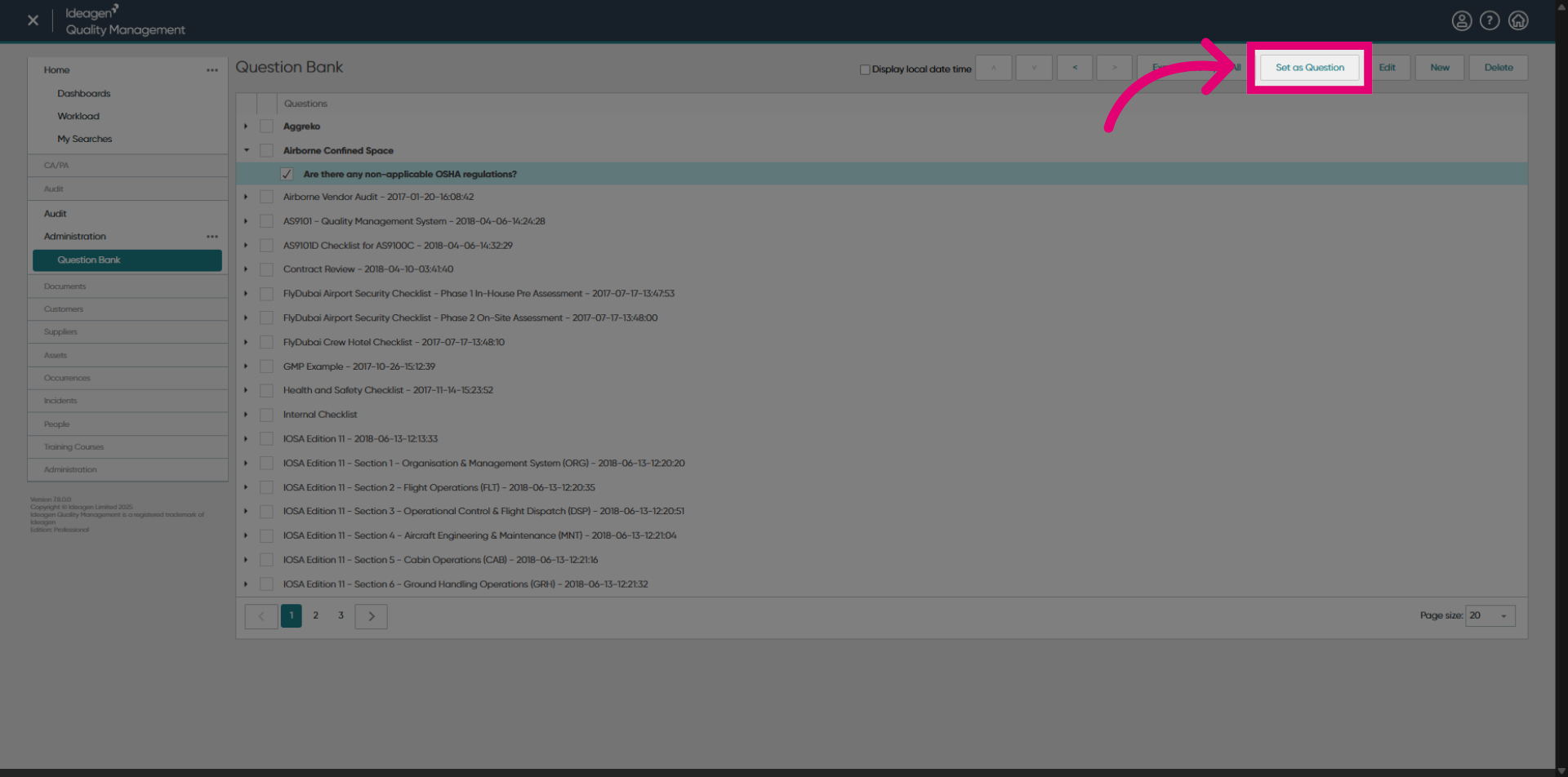The image size is (1568, 777).
Task: Select current page 1 button
Action: pos(292,616)
